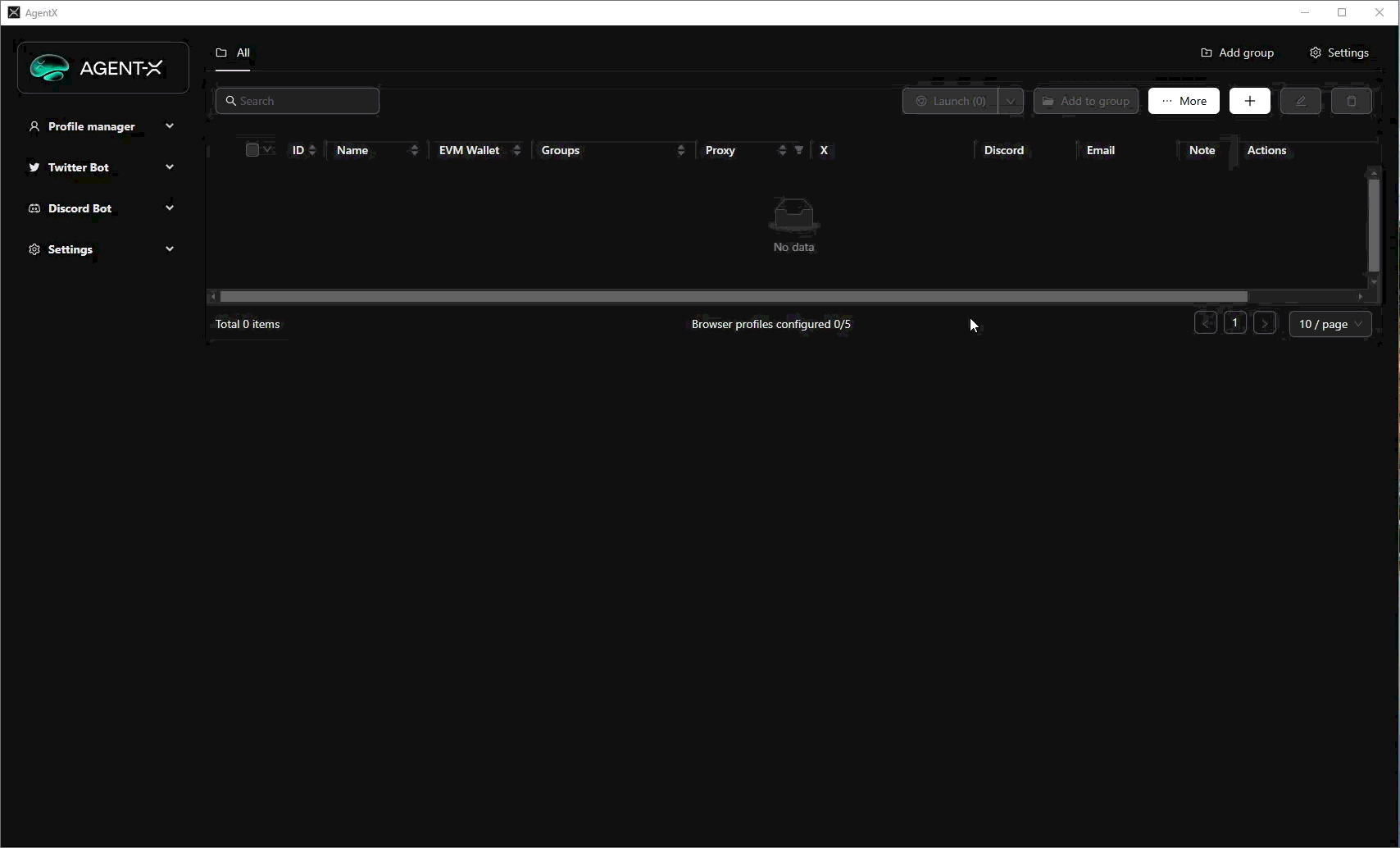Select the All group tab
This screenshot has width=1400, height=848.
(234, 53)
